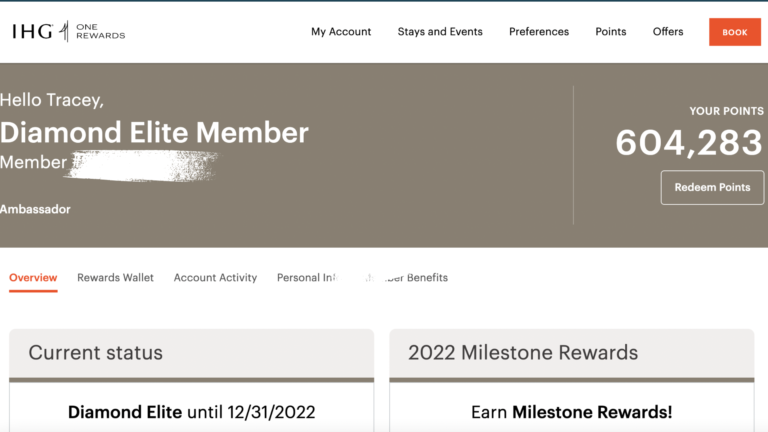Open the Points menu item
The width and height of the screenshot is (768, 432).
(x=611, y=32)
